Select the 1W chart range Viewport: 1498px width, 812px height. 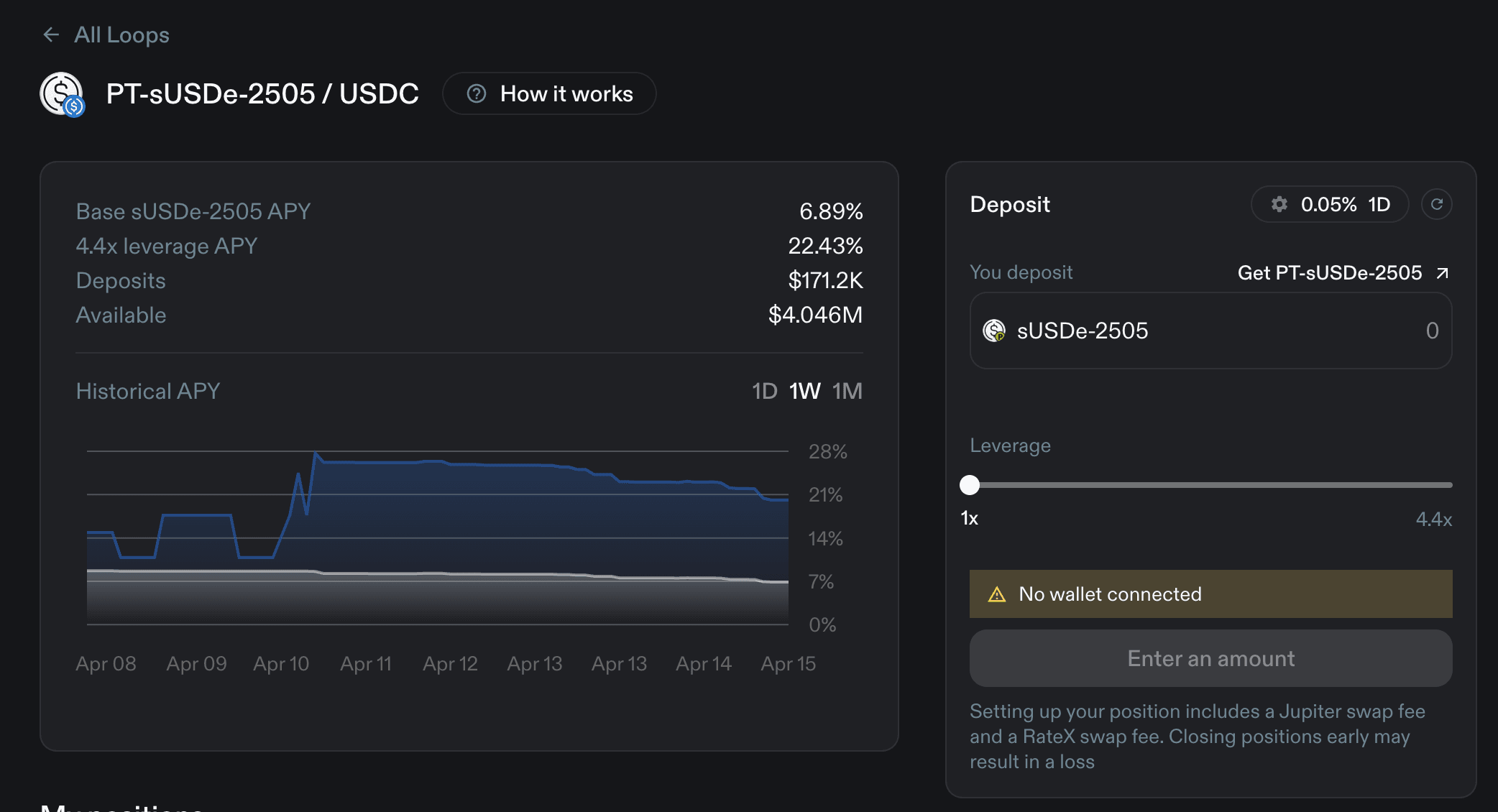click(804, 392)
